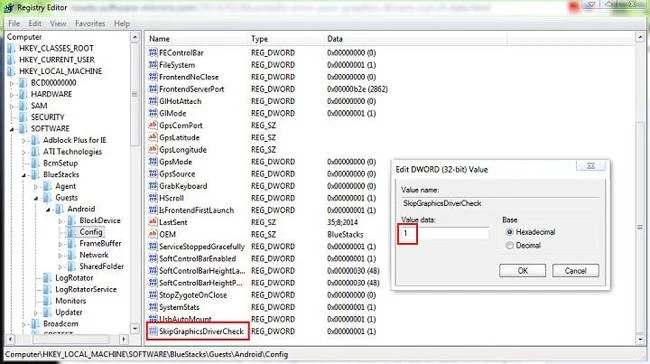Click the tree pane scroll up arrow

(x=135, y=37)
